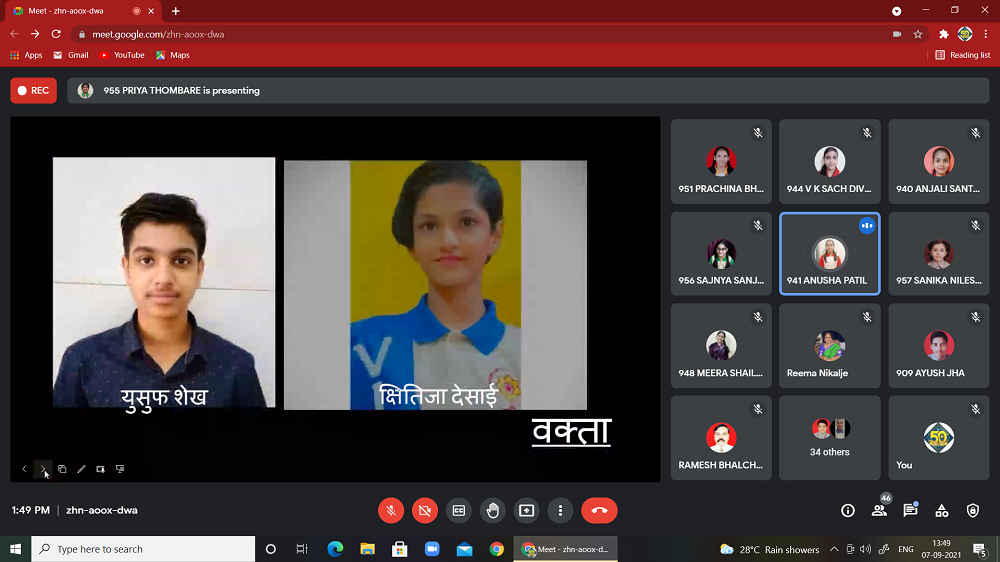The height and width of the screenshot is (562, 1000).
Task: Open the Activities panel icon
Action: click(x=941, y=510)
